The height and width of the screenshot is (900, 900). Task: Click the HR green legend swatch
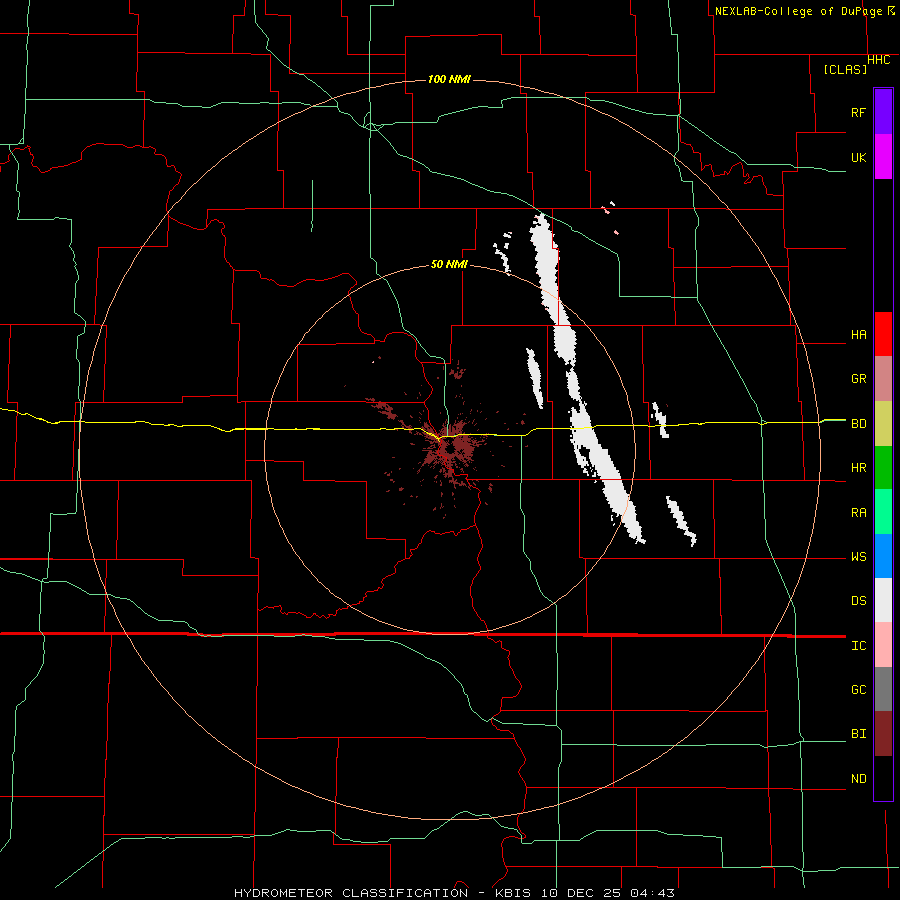(x=883, y=468)
